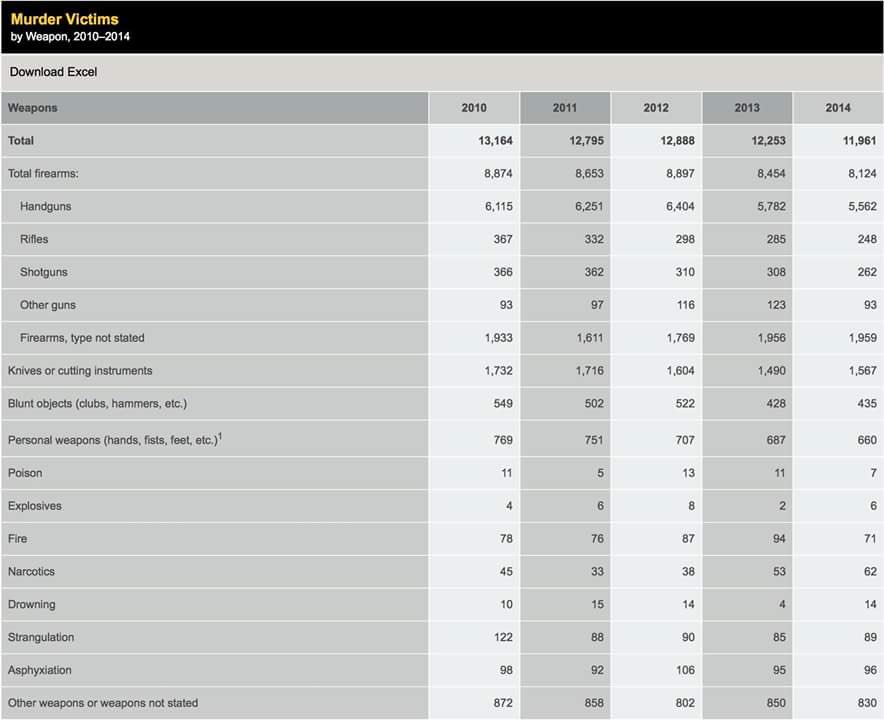Click the Personal weapons row label
Image resolution: width=884 pixels, height=720 pixels.
pos(113,440)
